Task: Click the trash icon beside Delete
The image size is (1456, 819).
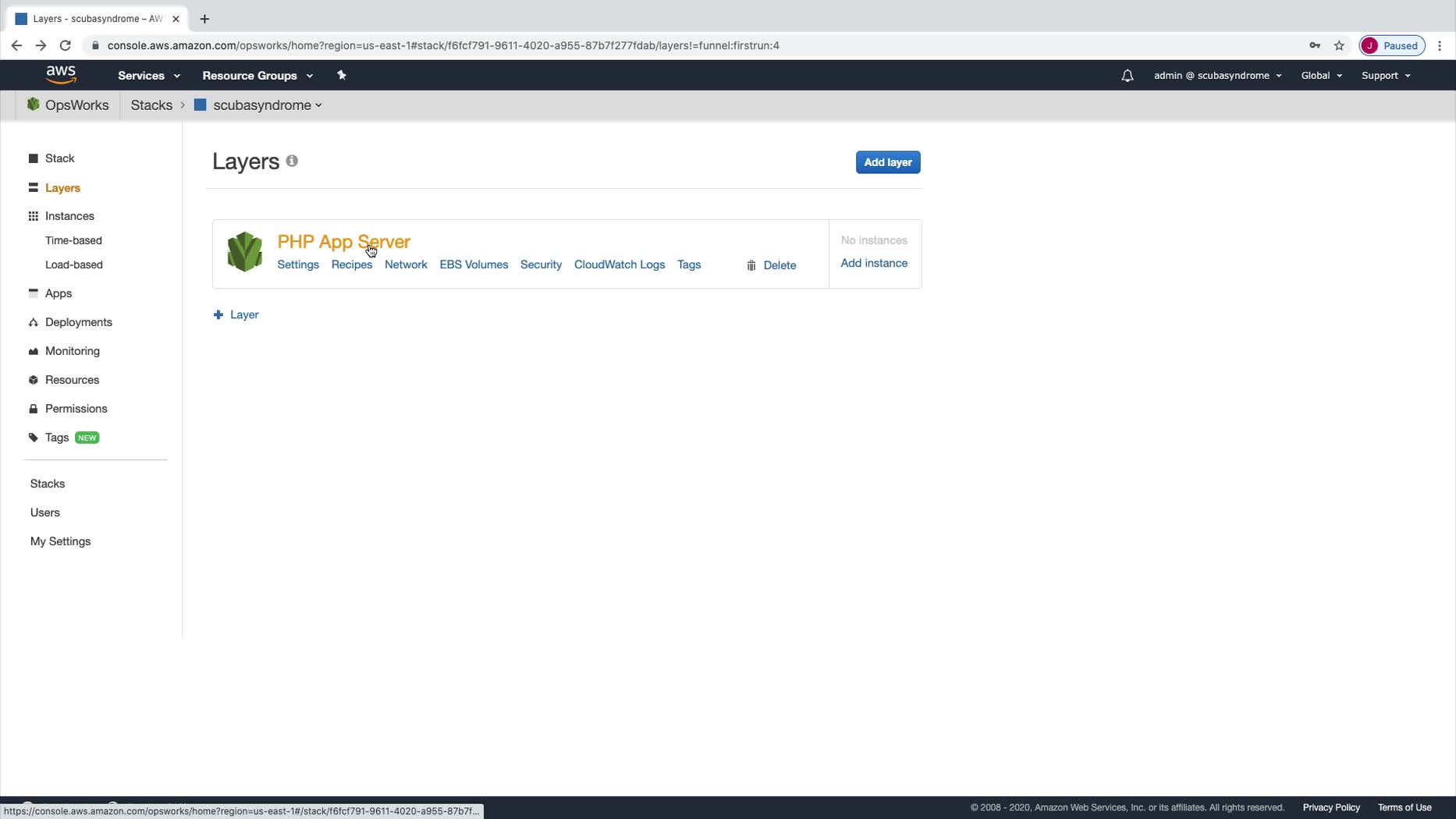Action: pyautogui.click(x=751, y=265)
